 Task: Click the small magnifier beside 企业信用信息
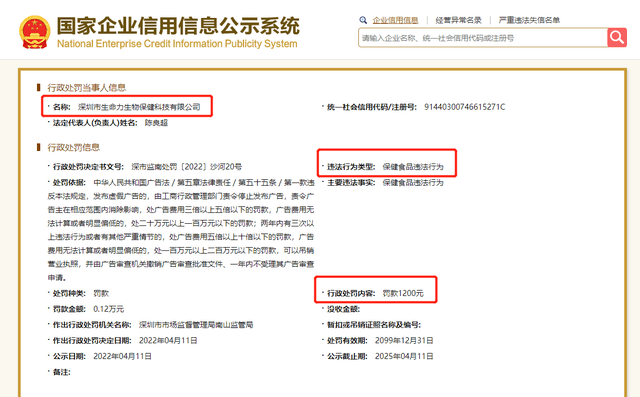(x=363, y=20)
